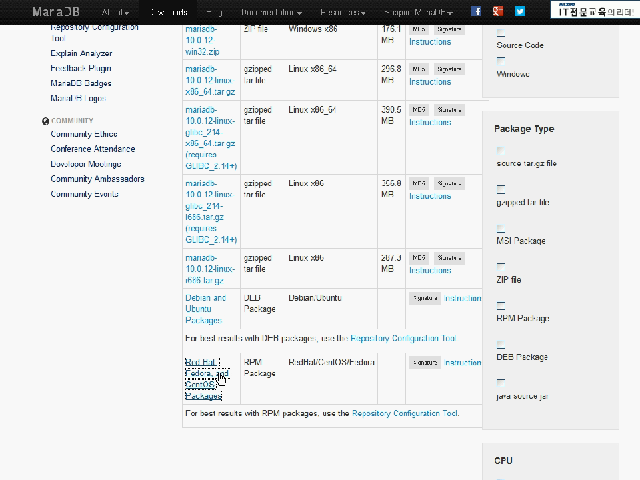
Task: Open Instructions link in RedHat/CentOS/Fedora row
Action: coord(462,362)
